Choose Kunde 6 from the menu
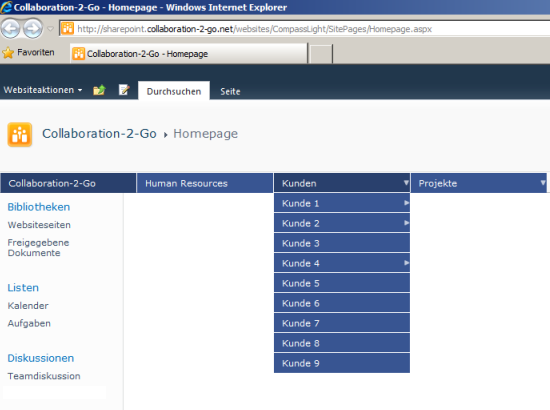 coord(342,303)
